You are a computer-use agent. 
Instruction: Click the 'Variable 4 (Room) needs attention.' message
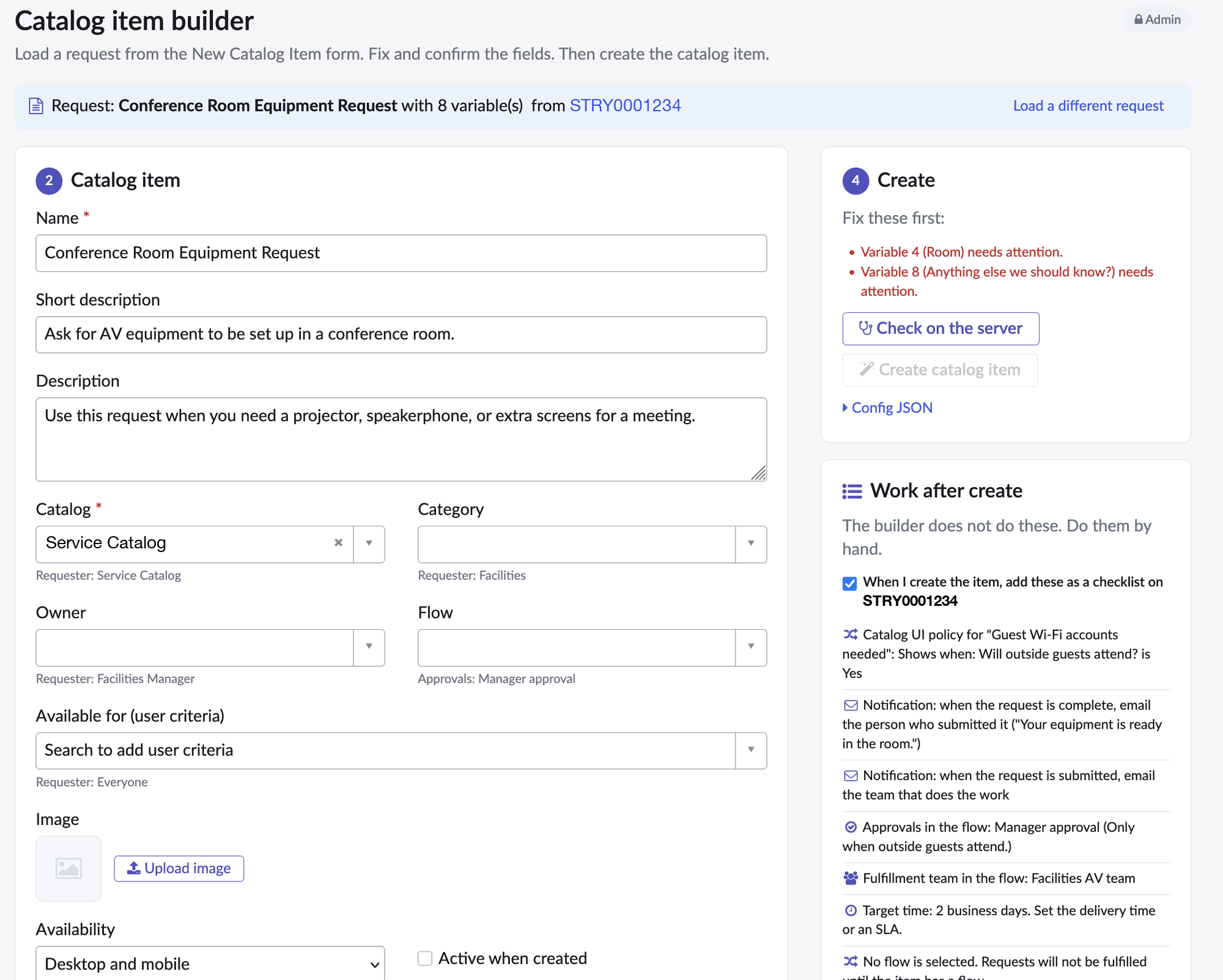pos(961,252)
